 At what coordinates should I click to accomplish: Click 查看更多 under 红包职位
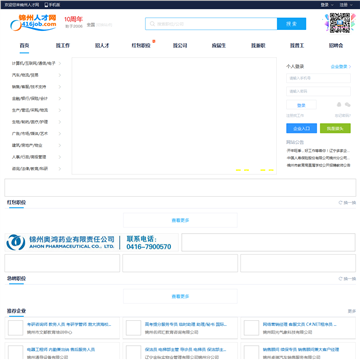180,220
